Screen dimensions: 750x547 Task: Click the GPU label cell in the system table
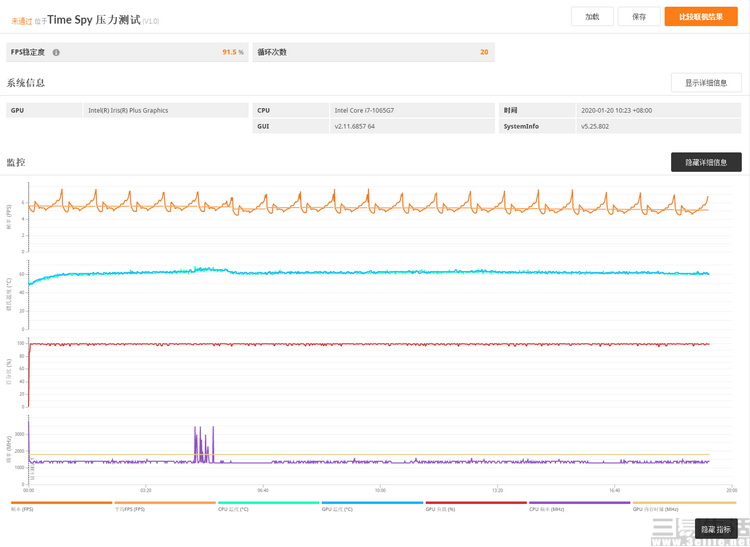44,110
